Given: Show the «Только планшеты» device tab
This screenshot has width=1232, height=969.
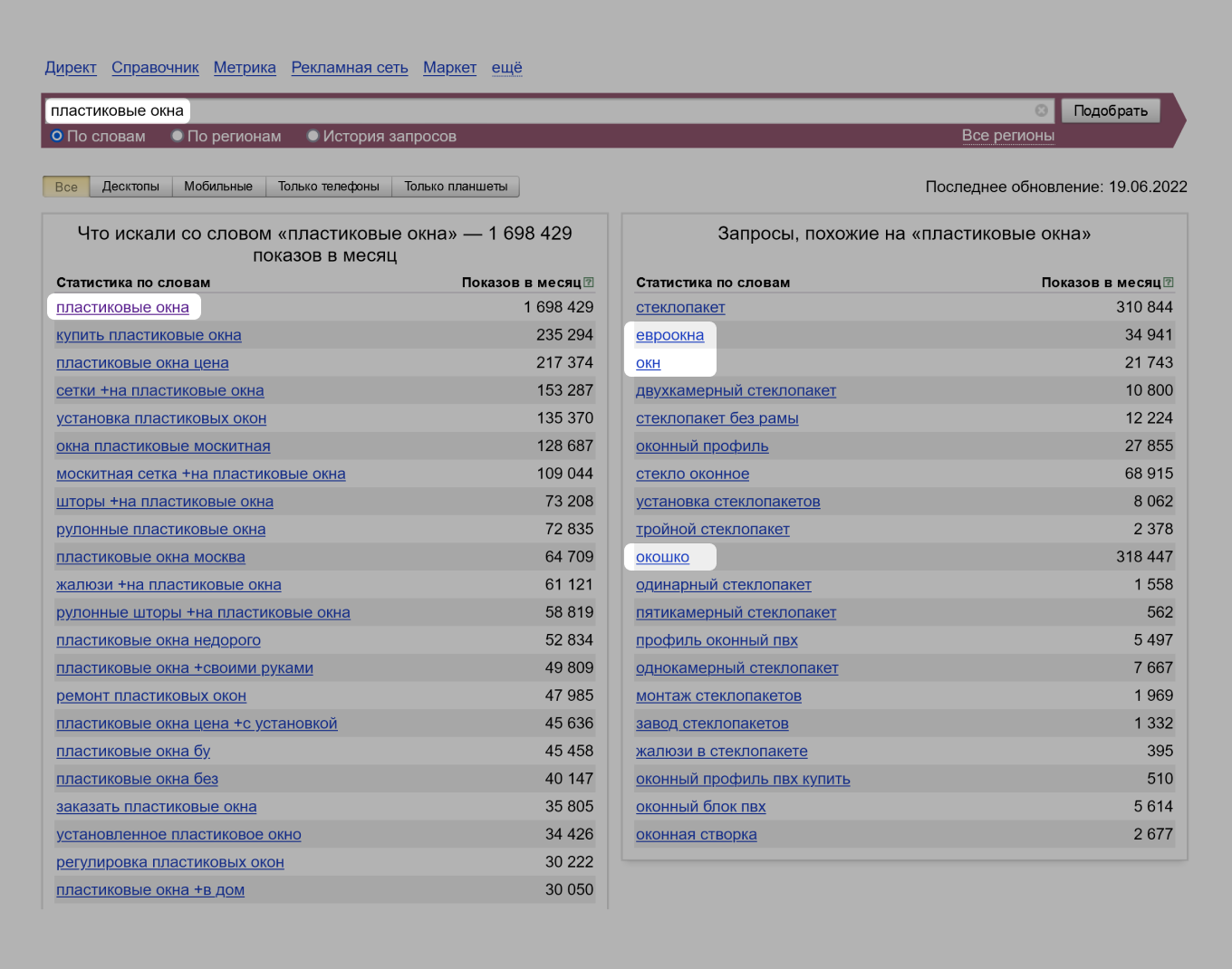Looking at the screenshot, I should click(456, 187).
